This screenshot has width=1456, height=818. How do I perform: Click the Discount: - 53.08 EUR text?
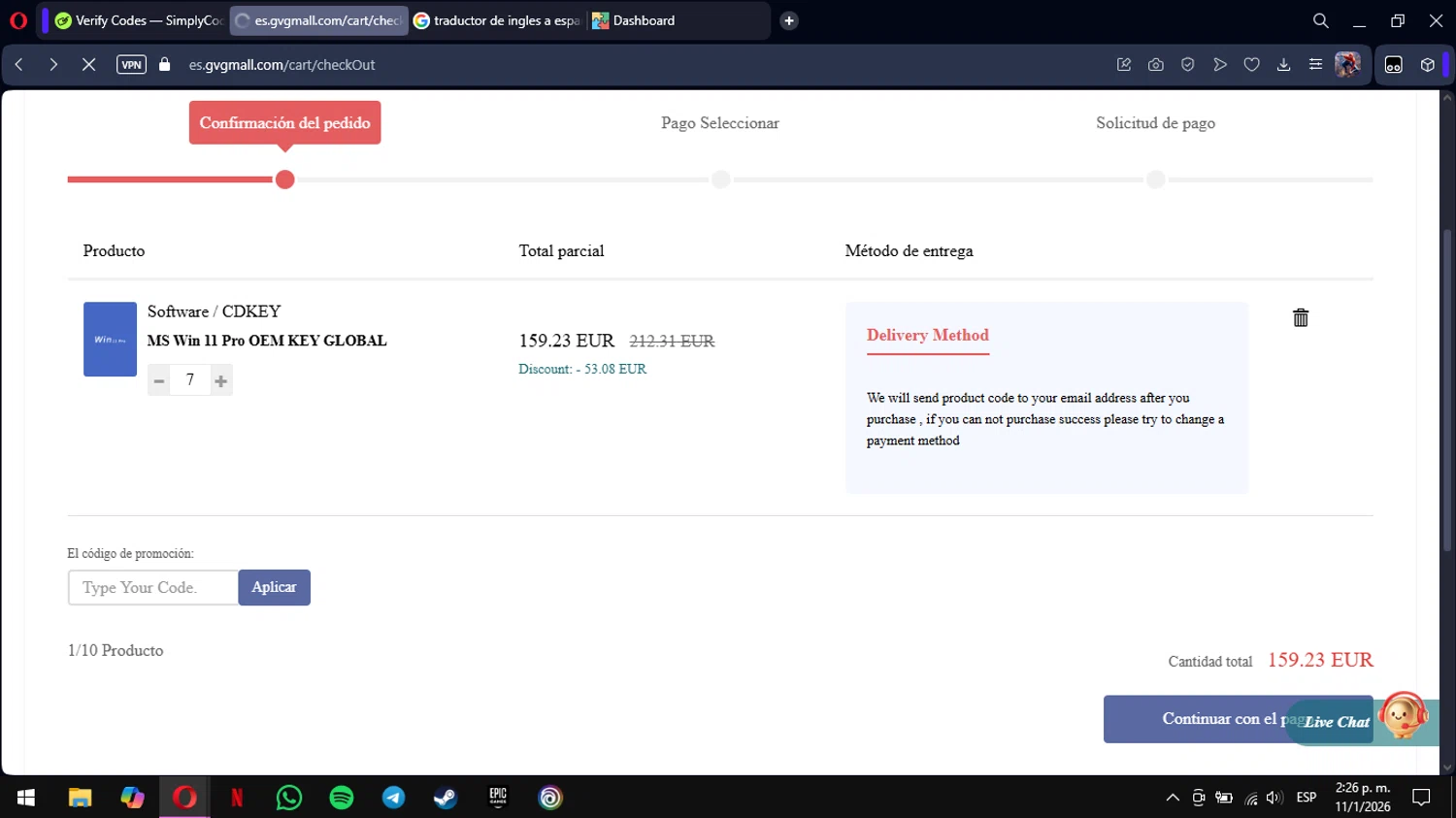582,369
